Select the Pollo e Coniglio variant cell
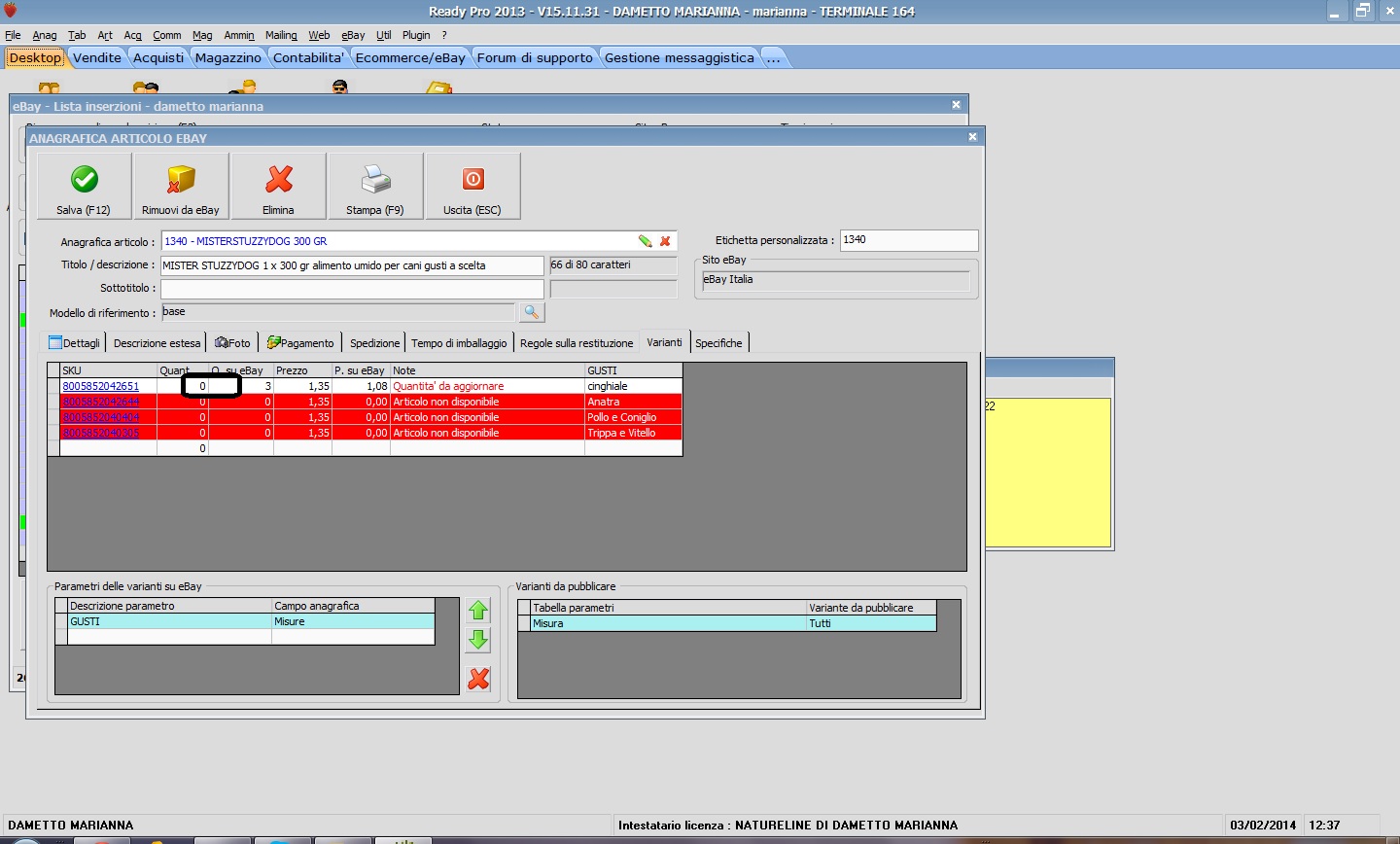Screen dimensions: 1400x844 coord(633,417)
